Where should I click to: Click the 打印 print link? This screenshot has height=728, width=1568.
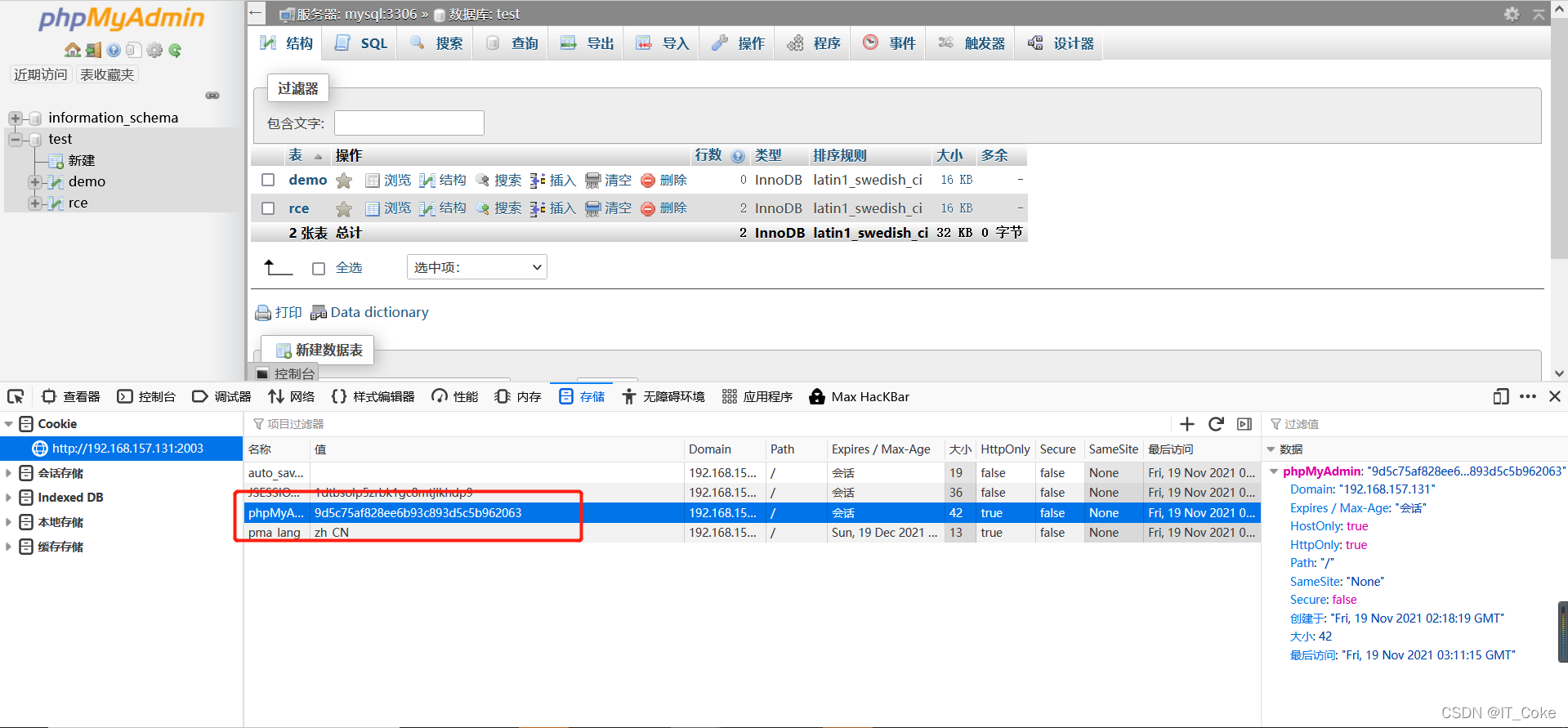pyautogui.click(x=279, y=312)
